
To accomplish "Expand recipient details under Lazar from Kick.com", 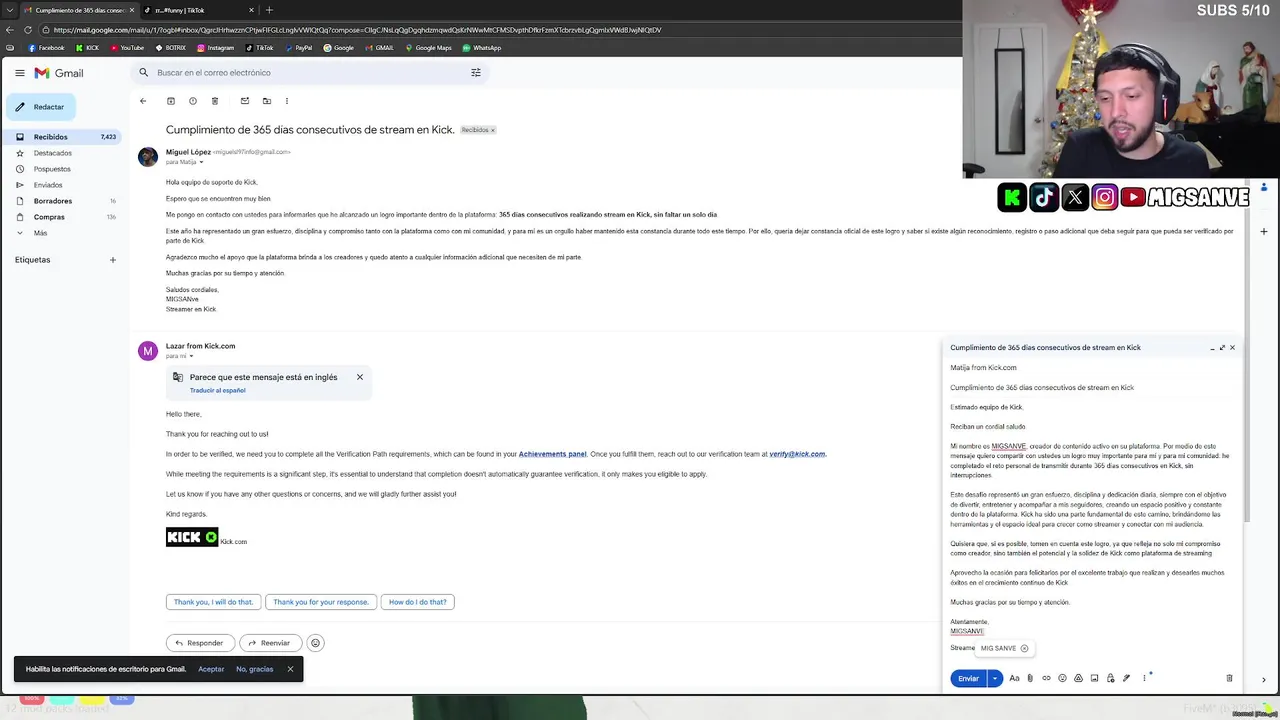I will [191, 356].
